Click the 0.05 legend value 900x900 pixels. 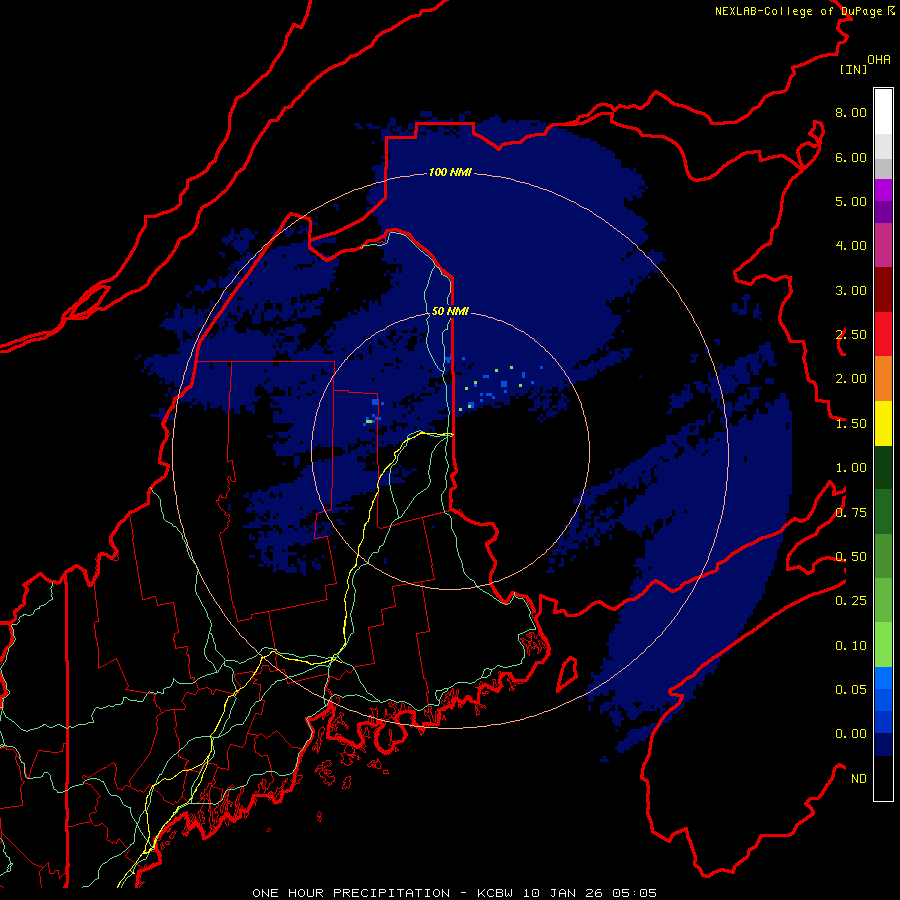click(x=851, y=689)
